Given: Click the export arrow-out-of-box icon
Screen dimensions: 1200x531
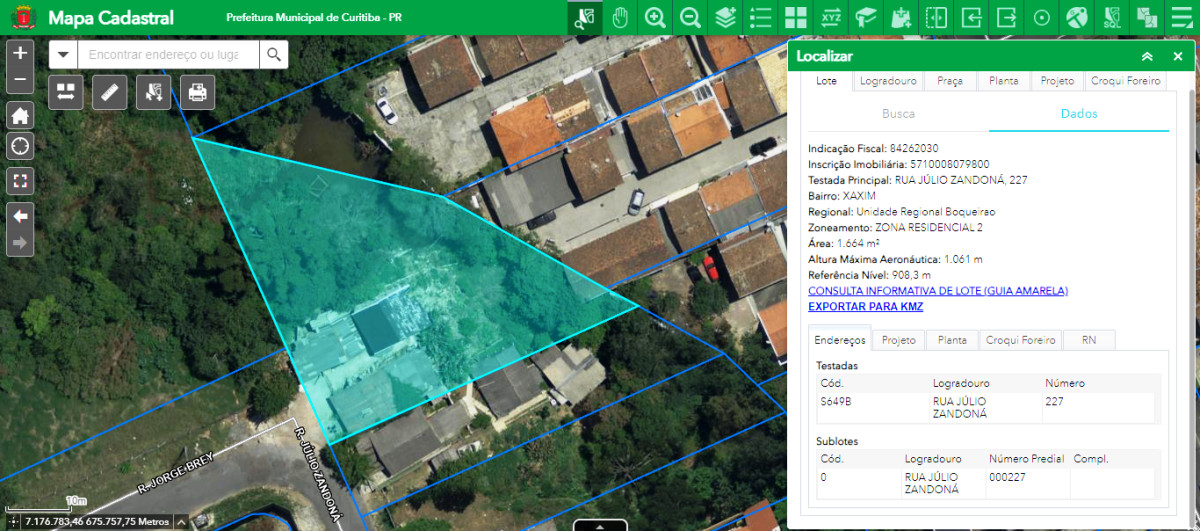Looking at the screenshot, I should [x=1006, y=17].
